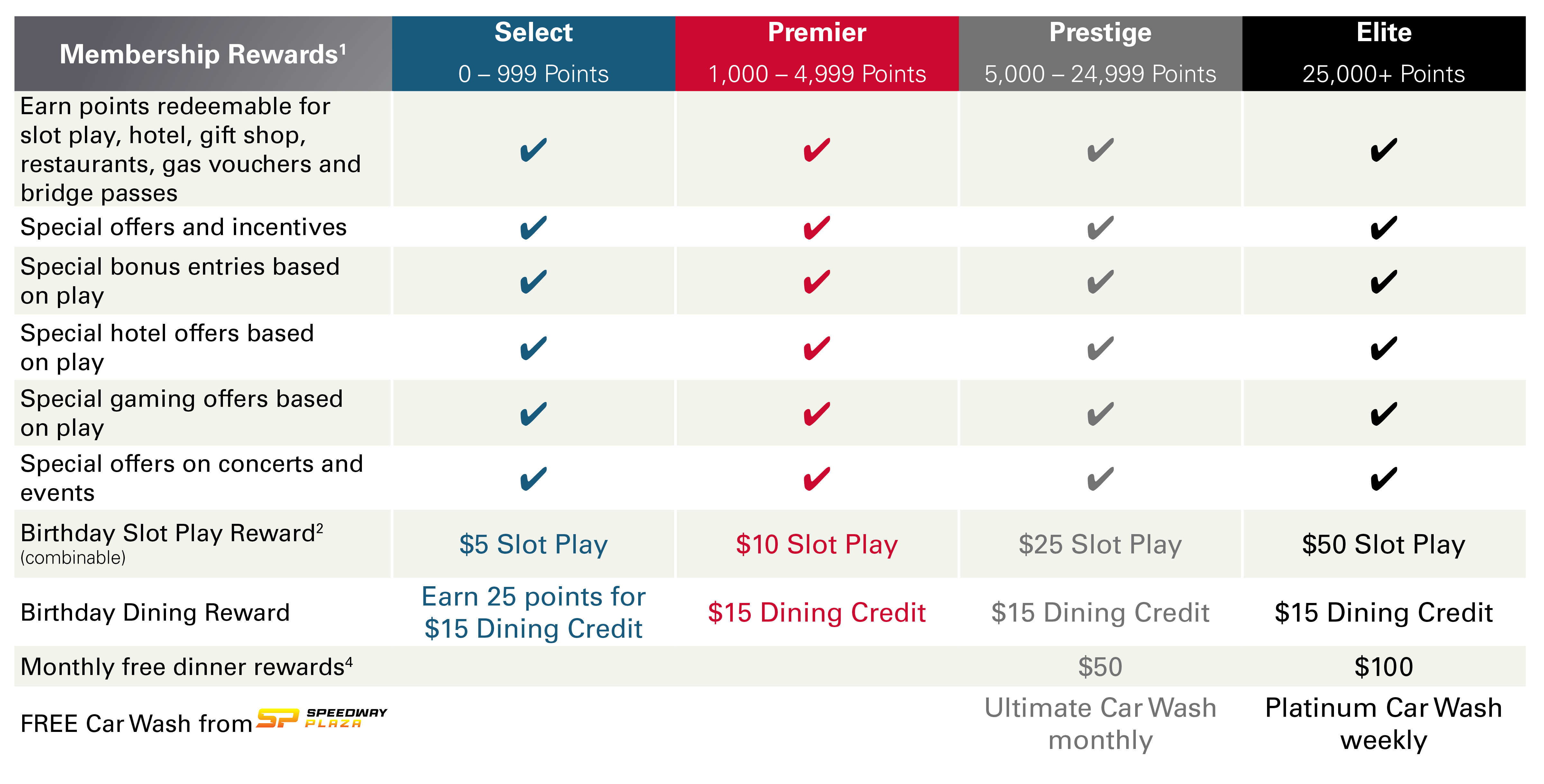
Task: Click the Membership Rewards header cell
Action: (x=203, y=54)
